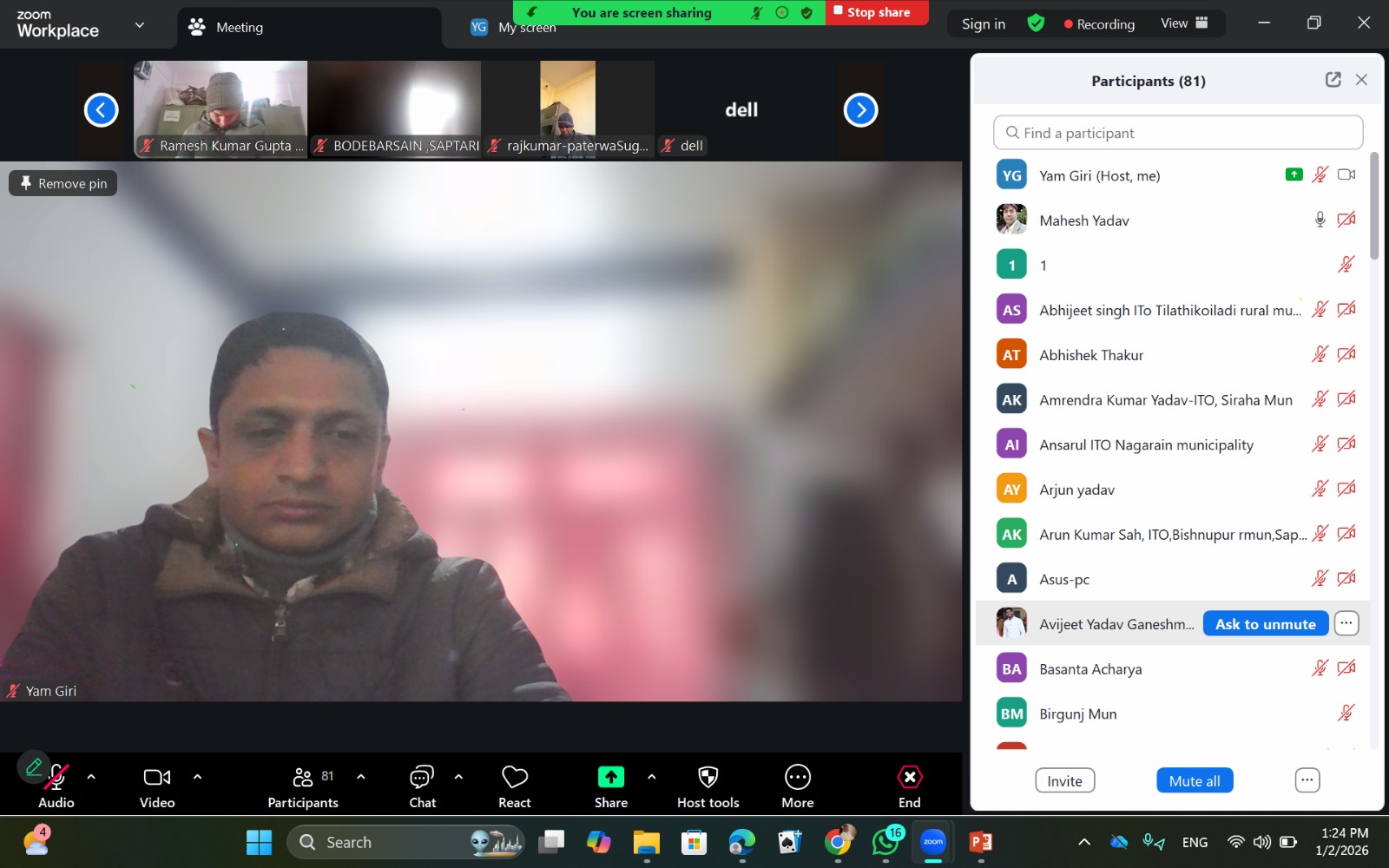Open the More options icon in toolbar
1389x868 pixels.
pyautogui.click(x=797, y=777)
